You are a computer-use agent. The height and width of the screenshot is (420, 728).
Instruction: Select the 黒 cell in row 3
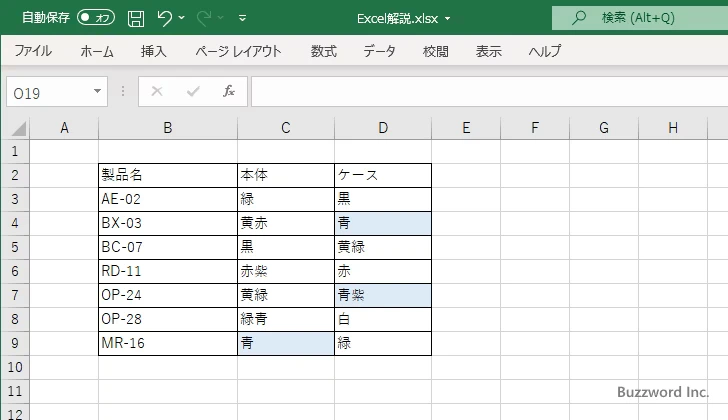click(383, 200)
